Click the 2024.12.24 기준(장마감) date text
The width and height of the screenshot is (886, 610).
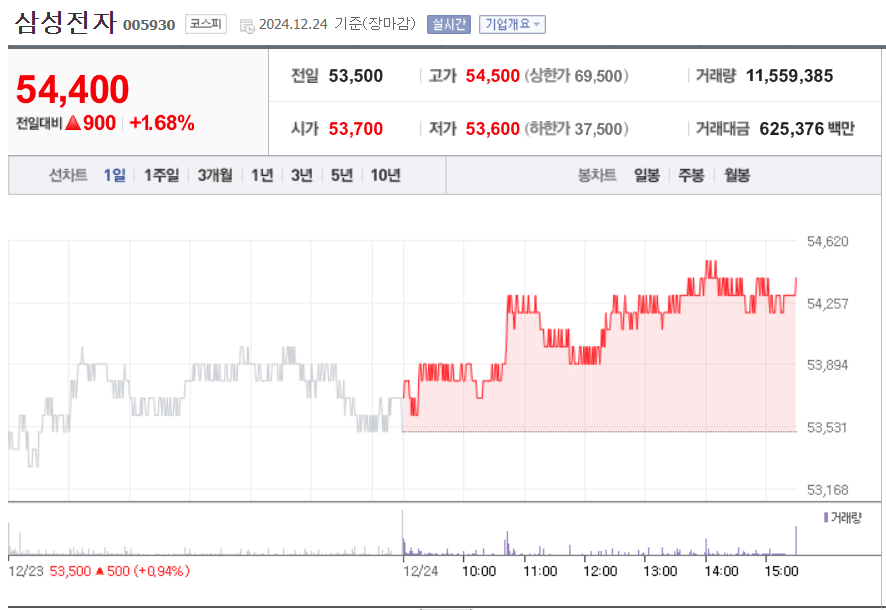[337, 24]
